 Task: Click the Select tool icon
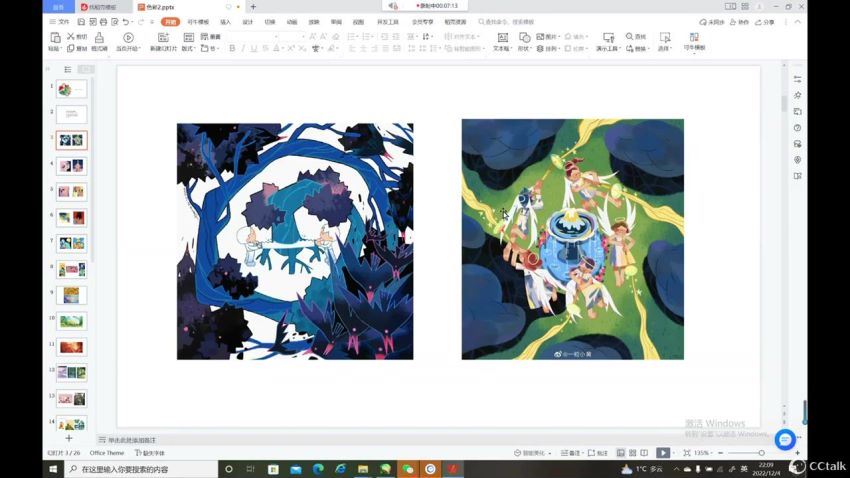coord(665,37)
